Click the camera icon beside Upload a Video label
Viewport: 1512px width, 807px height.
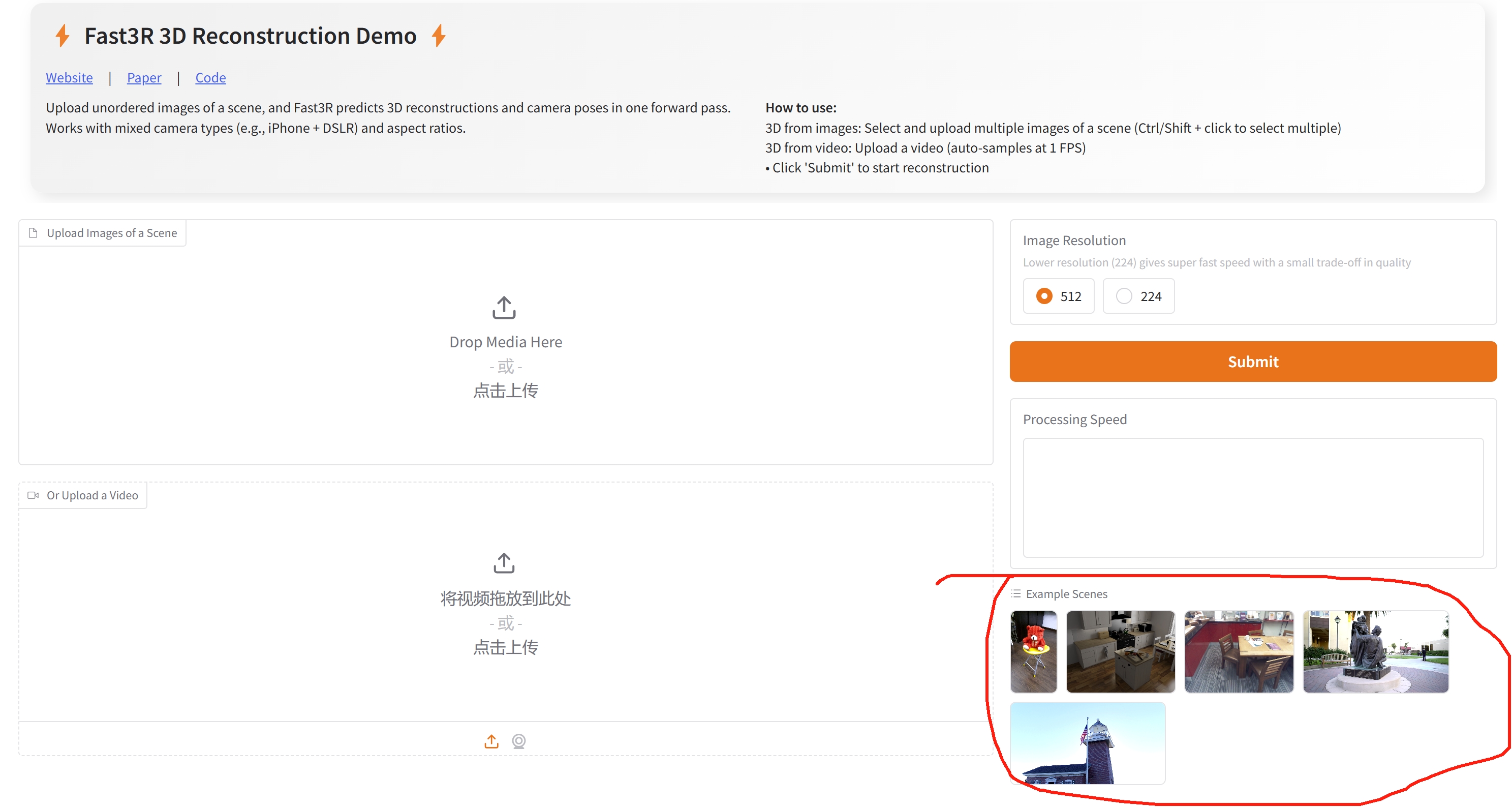click(x=34, y=495)
